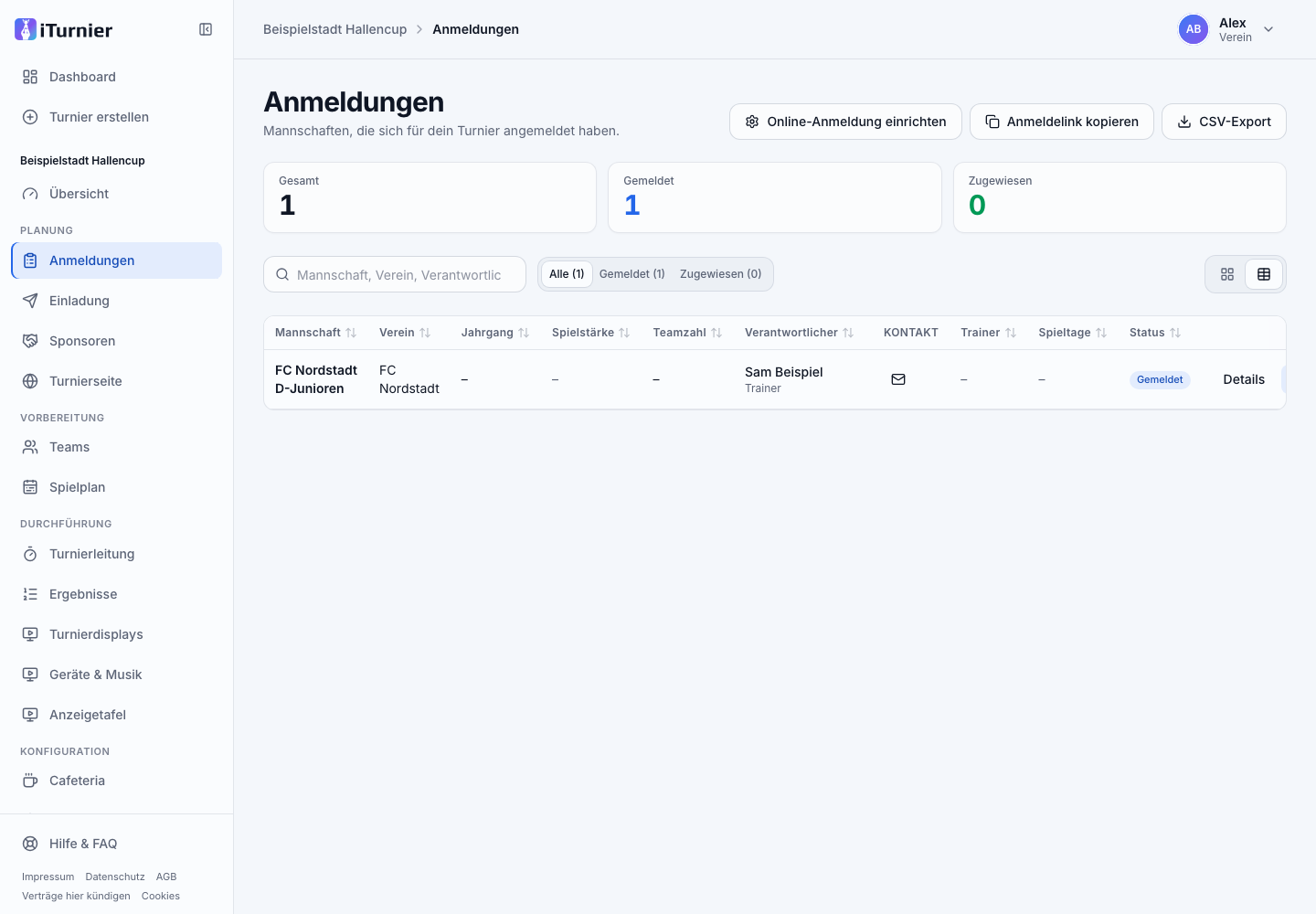1316x914 pixels.
Task: Open Dashboard in the sidebar
Action: [117, 77]
